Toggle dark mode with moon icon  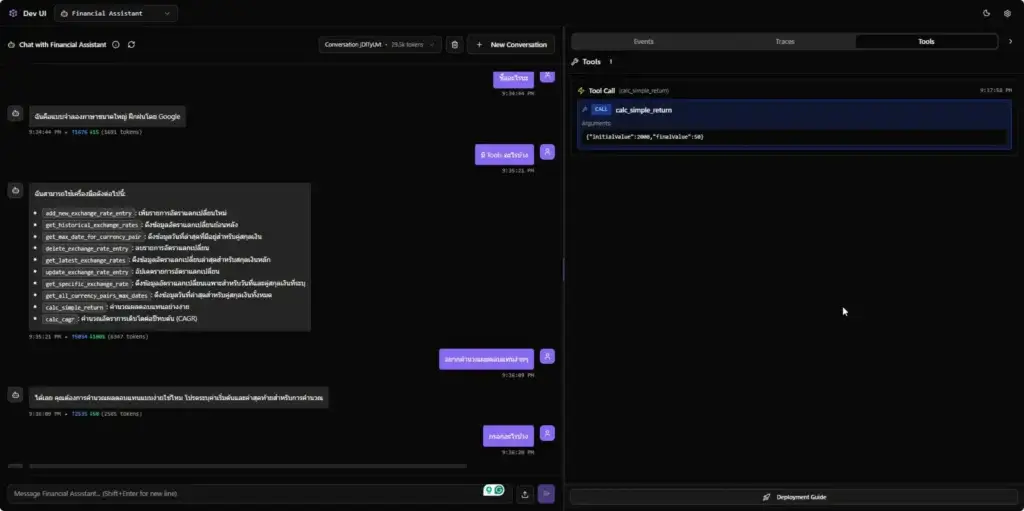point(986,13)
